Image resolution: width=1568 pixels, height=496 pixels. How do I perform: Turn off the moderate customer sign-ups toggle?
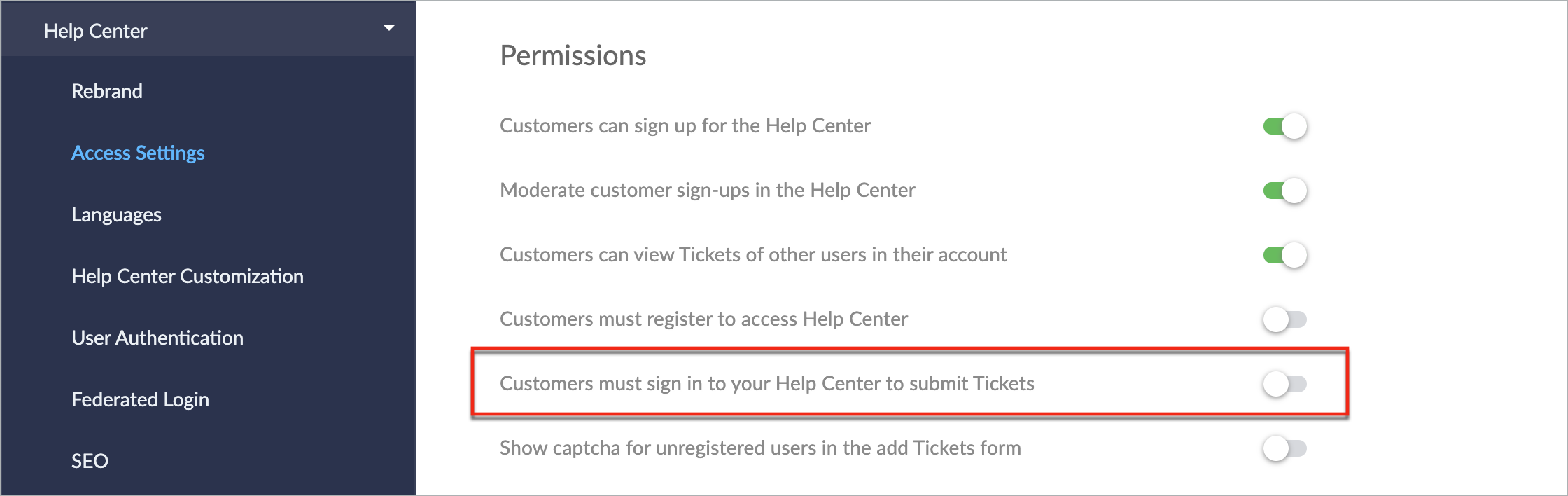(x=1284, y=191)
